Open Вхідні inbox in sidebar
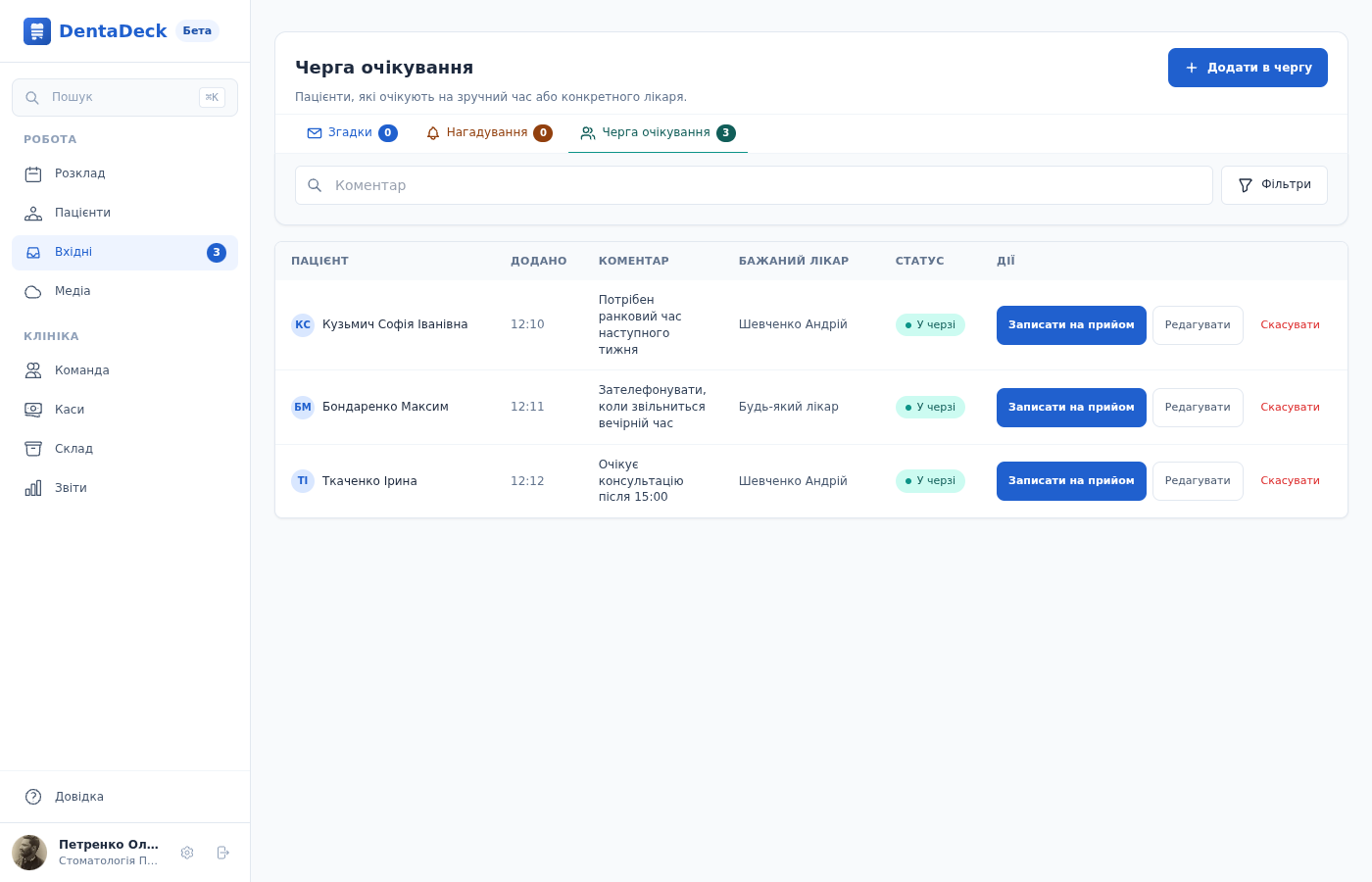The height and width of the screenshot is (882, 1372). coord(124,252)
